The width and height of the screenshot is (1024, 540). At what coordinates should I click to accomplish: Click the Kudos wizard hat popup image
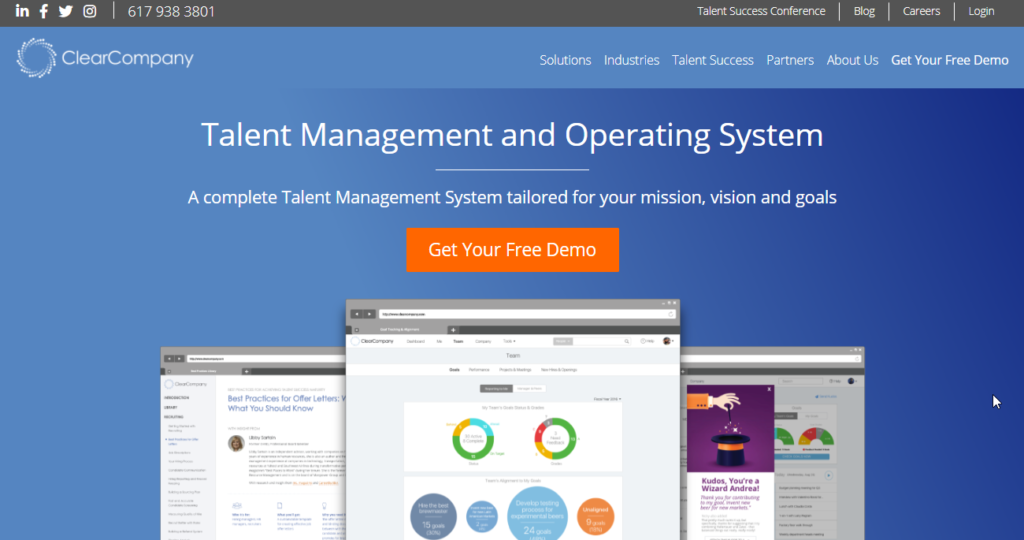point(730,428)
